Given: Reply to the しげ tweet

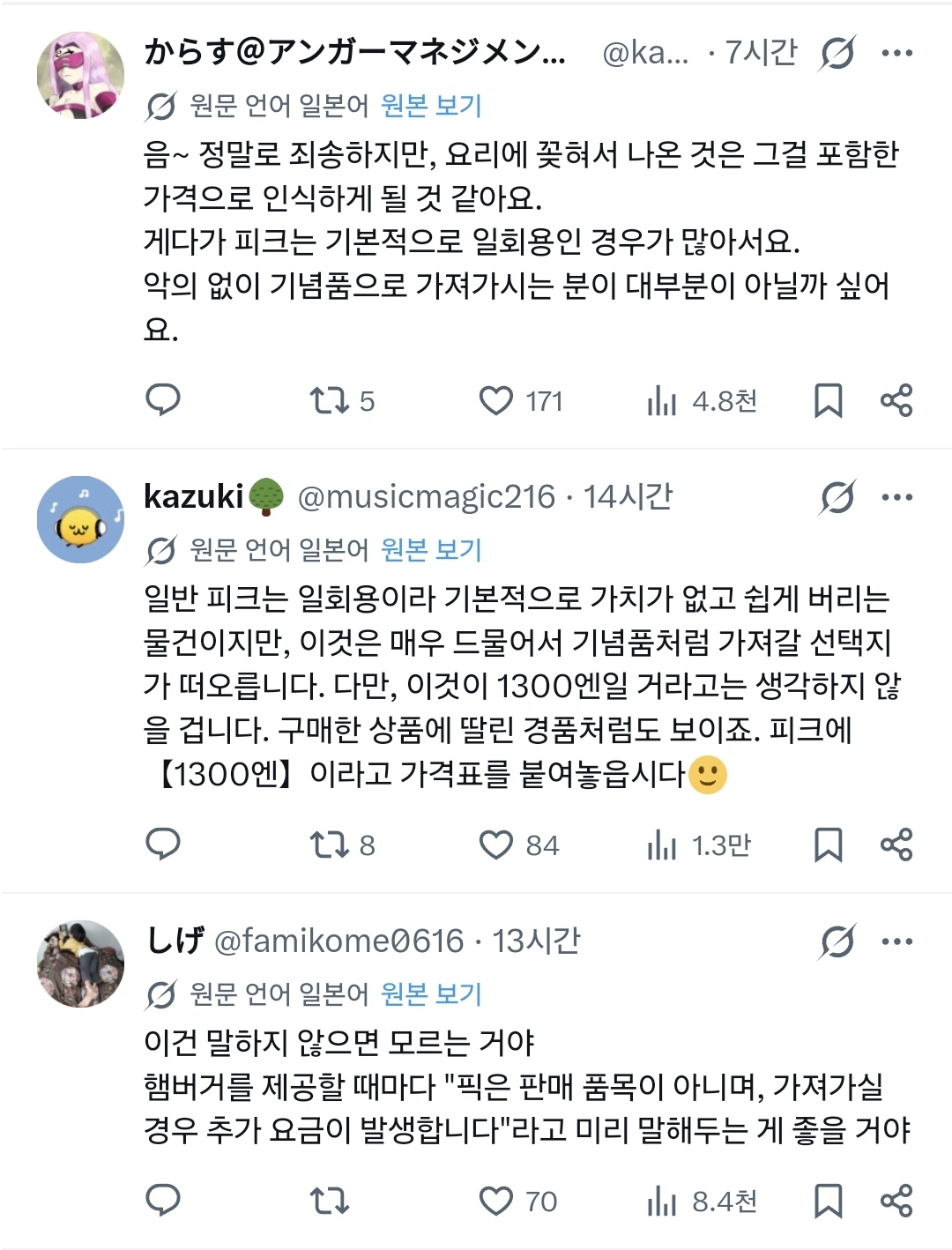Looking at the screenshot, I should (163, 1201).
